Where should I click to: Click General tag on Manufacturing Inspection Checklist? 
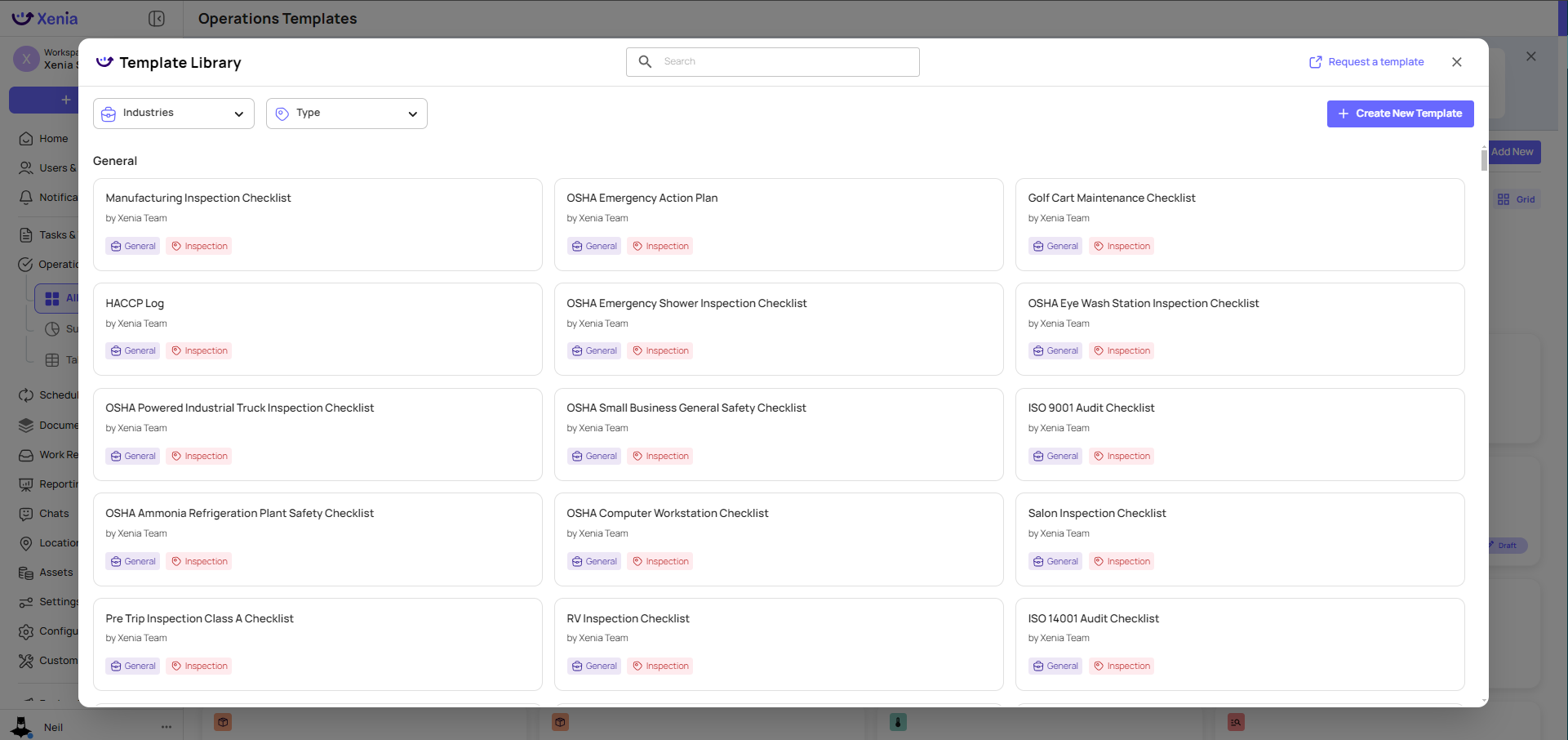(133, 246)
